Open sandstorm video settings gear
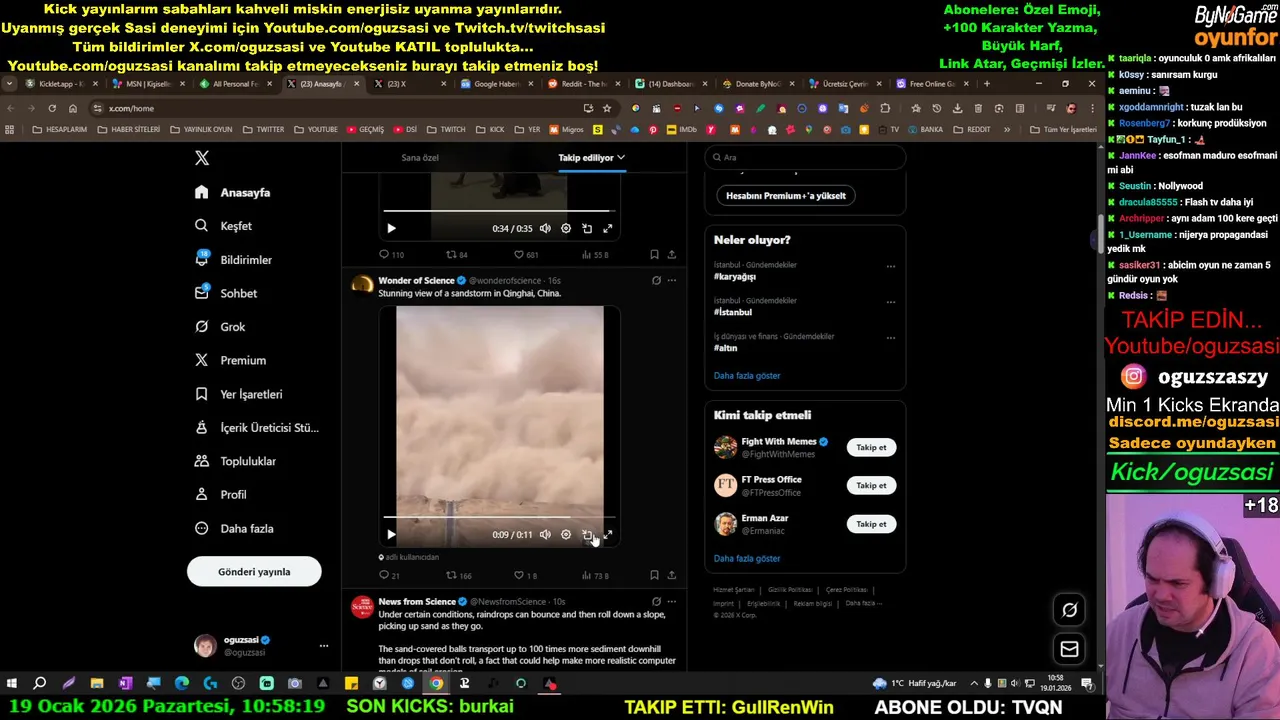The width and height of the screenshot is (1280, 720). (x=566, y=535)
